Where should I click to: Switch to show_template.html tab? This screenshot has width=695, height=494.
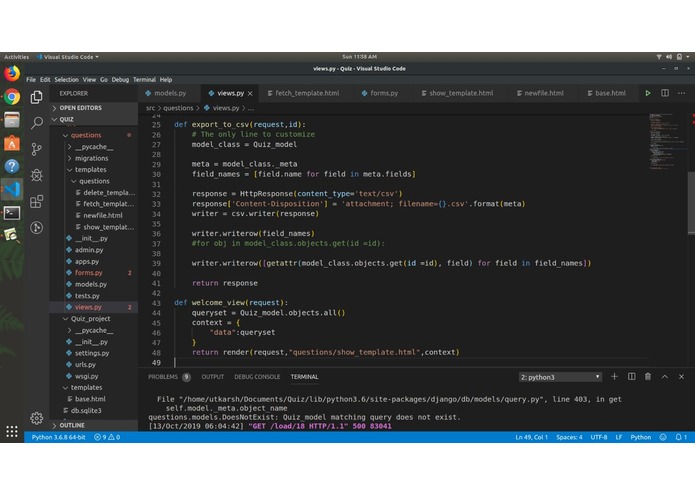461,93
